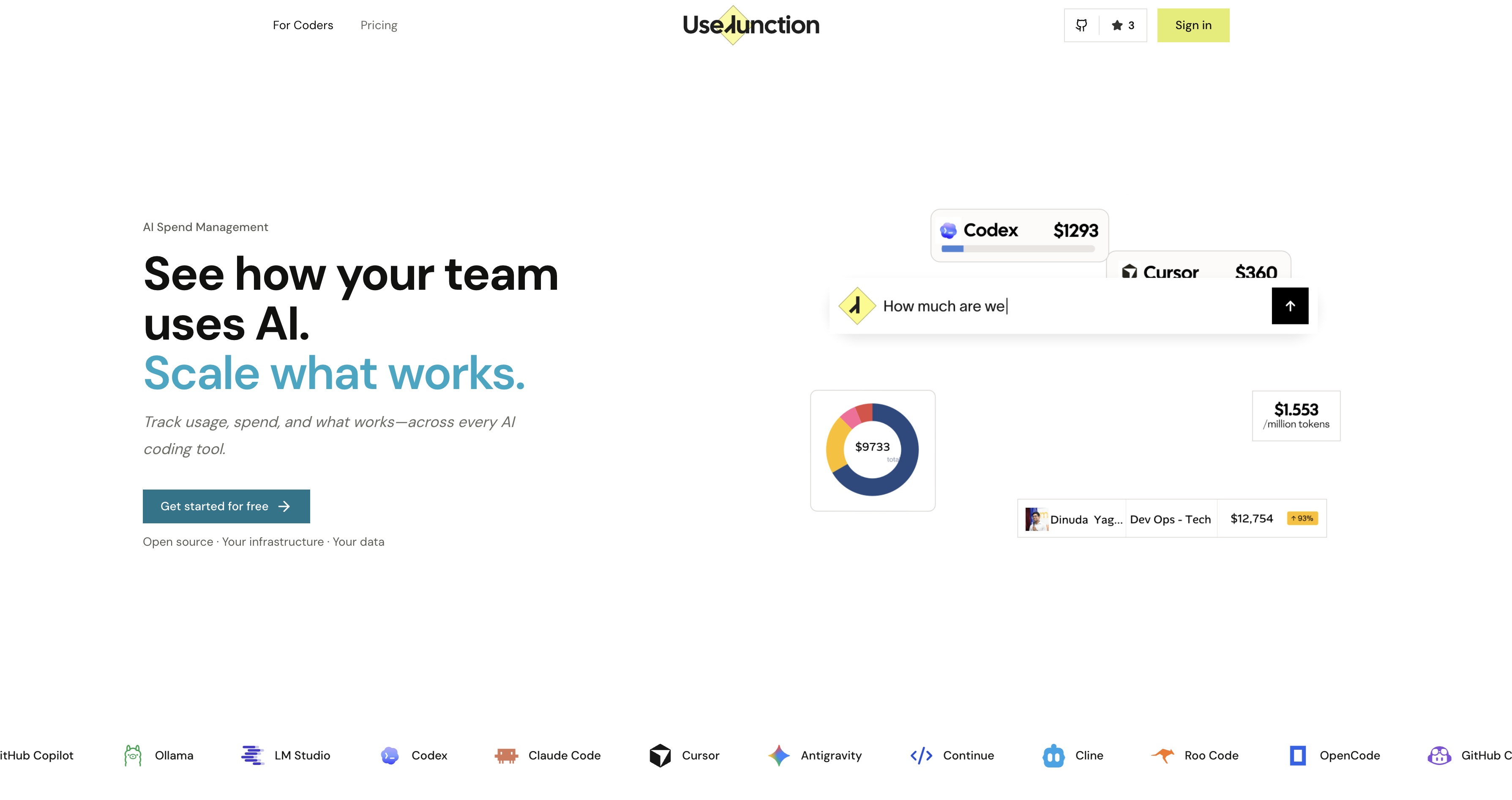Click the $1.553 per million tokens card
Image resolution: width=1512 pixels, height=800 pixels.
1296,416
